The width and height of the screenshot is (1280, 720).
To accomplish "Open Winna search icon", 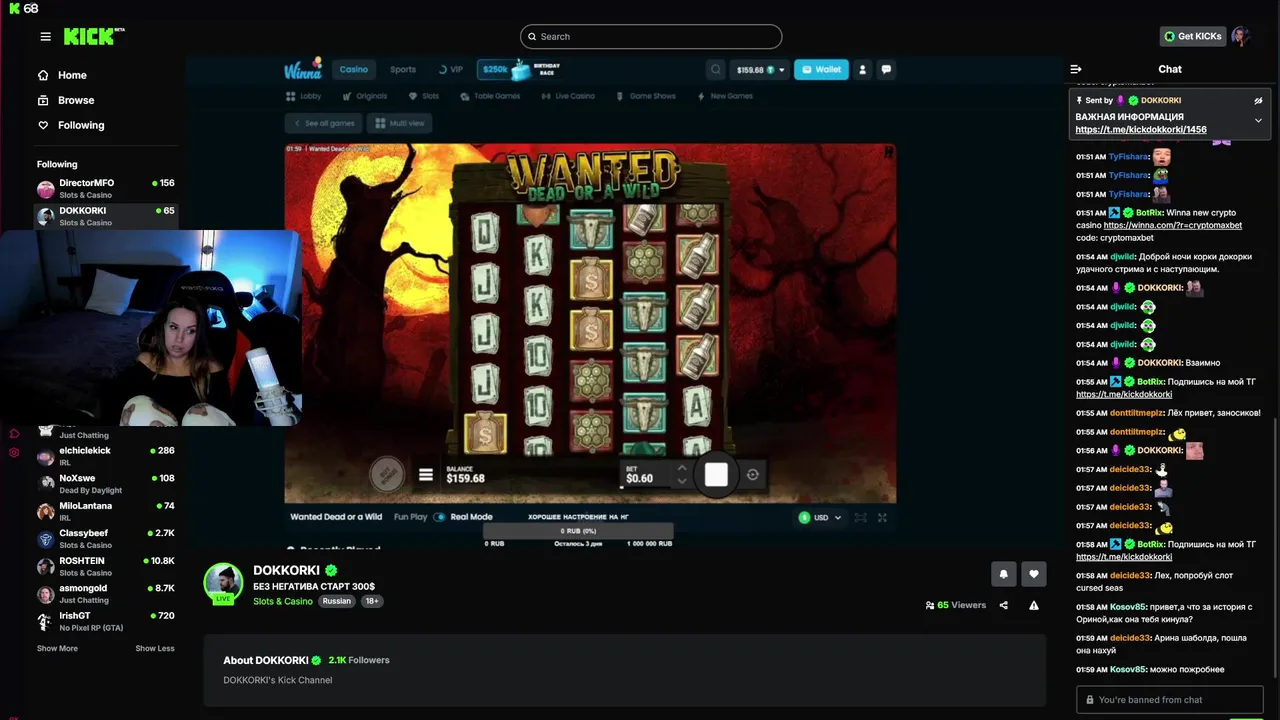I will 715,69.
